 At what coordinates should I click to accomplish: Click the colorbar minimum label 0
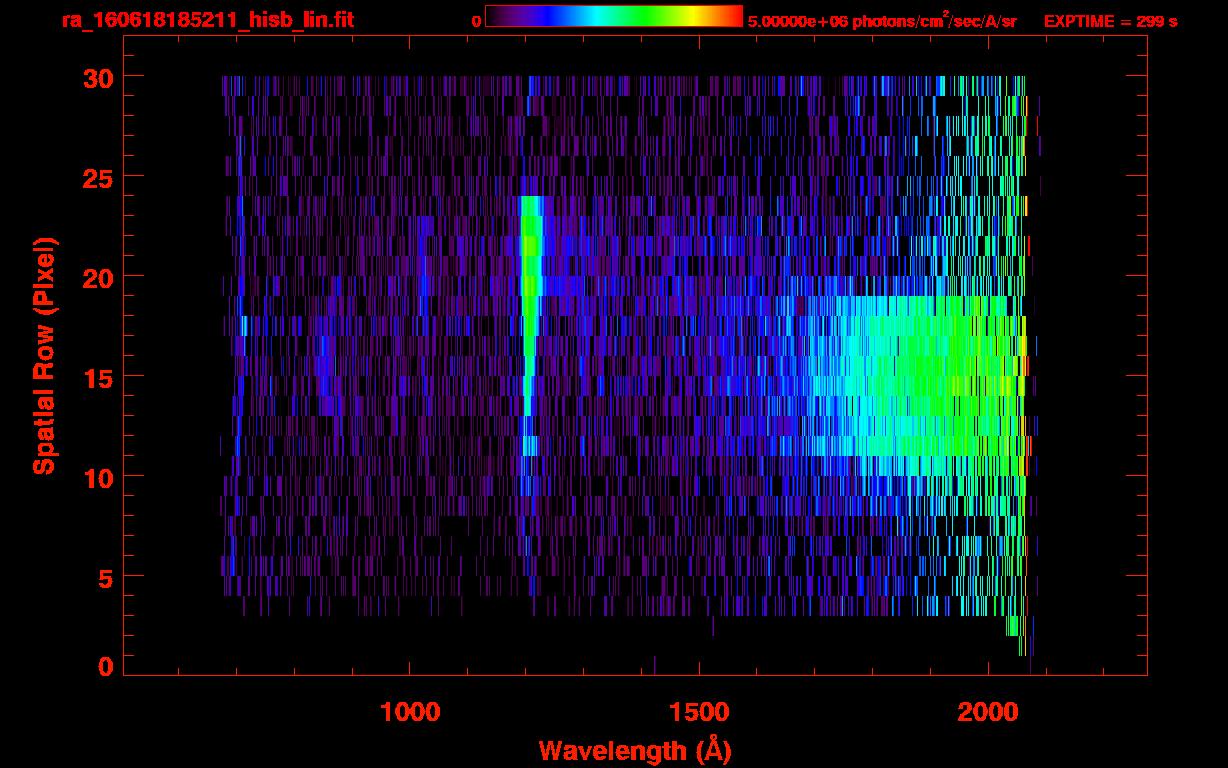(476, 21)
